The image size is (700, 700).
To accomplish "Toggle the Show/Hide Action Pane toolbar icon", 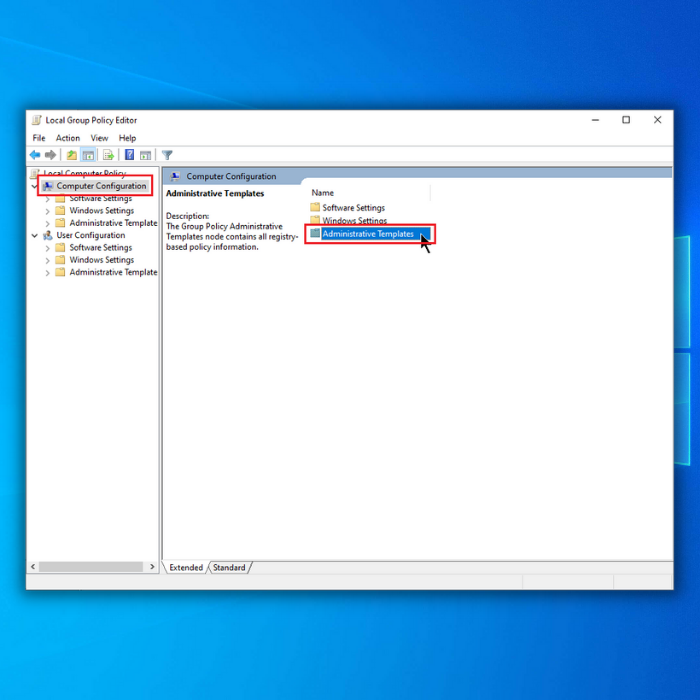I will 146,155.
